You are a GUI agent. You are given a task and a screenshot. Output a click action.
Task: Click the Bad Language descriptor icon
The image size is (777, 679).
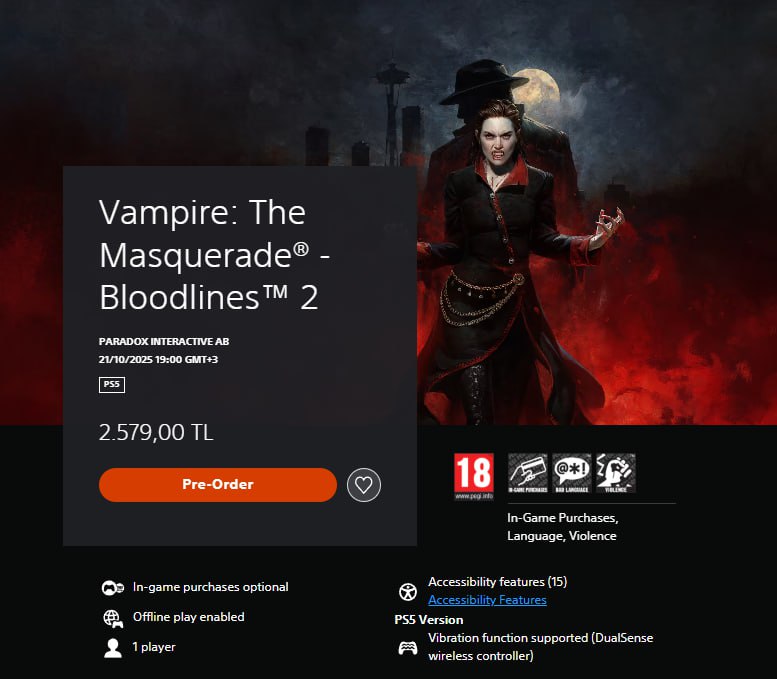tap(572, 473)
